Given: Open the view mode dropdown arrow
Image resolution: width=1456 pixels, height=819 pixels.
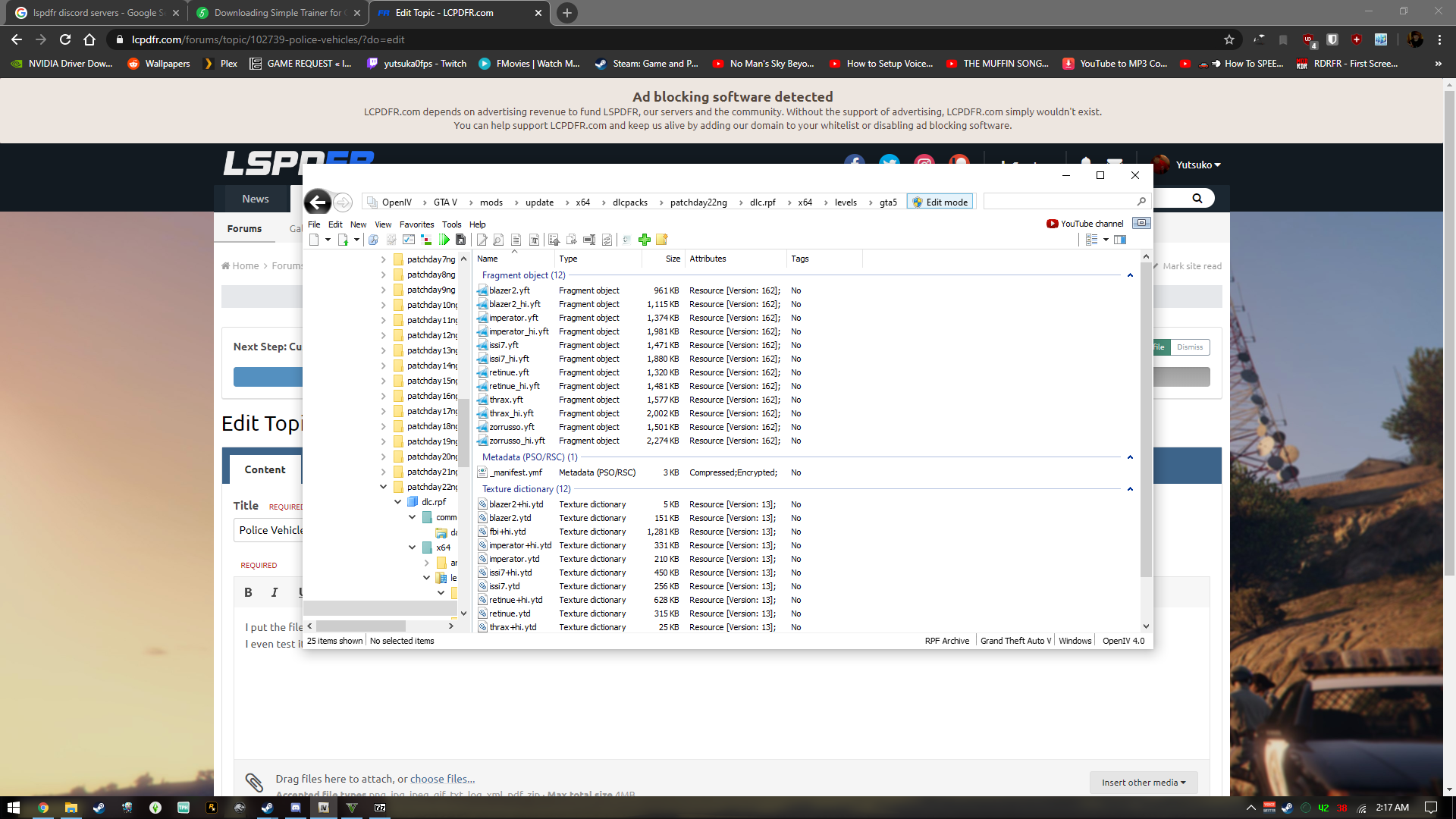Looking at the screenshot, I should [1106, 240].
